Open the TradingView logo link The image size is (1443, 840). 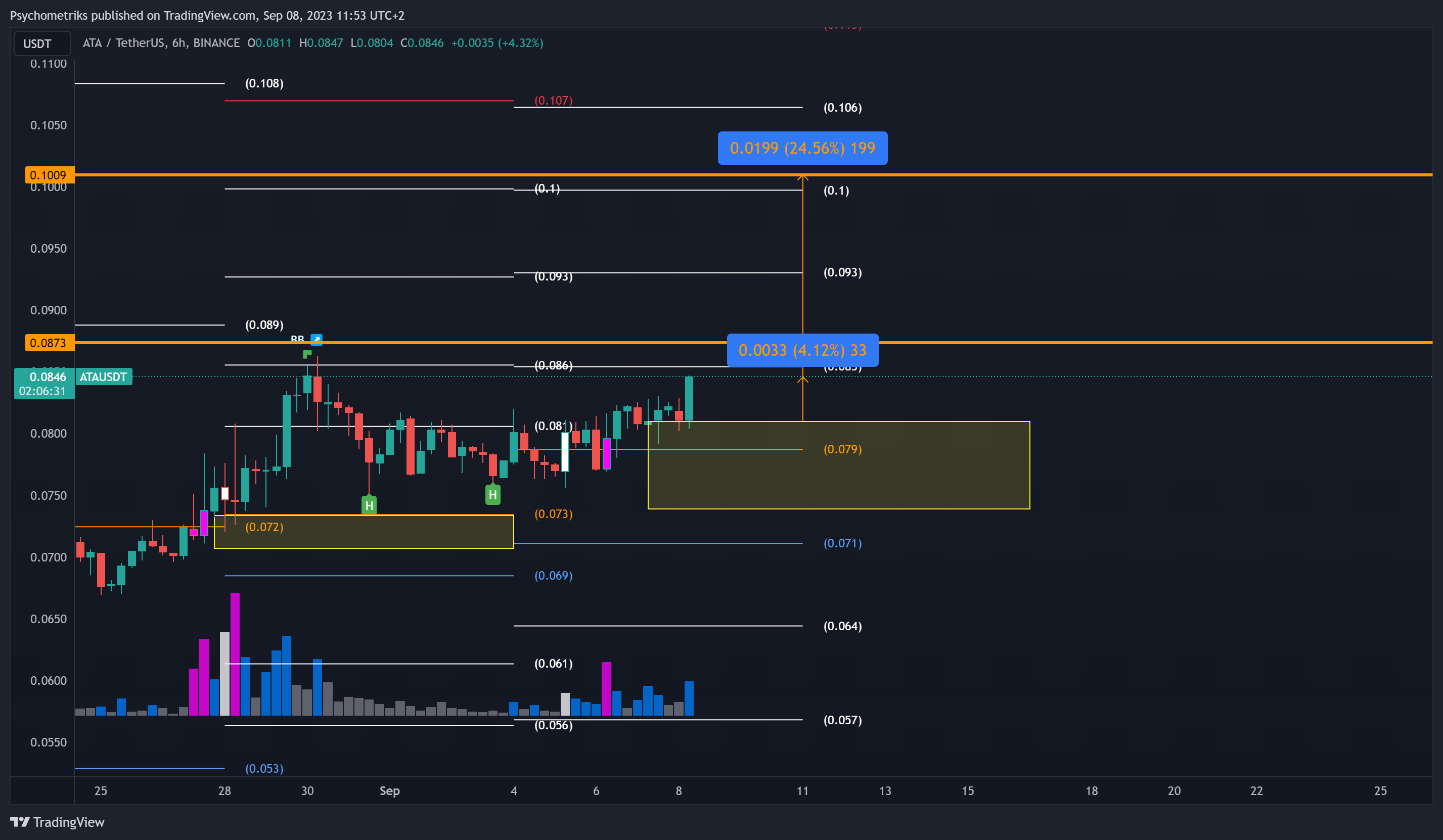pos(57,822)
